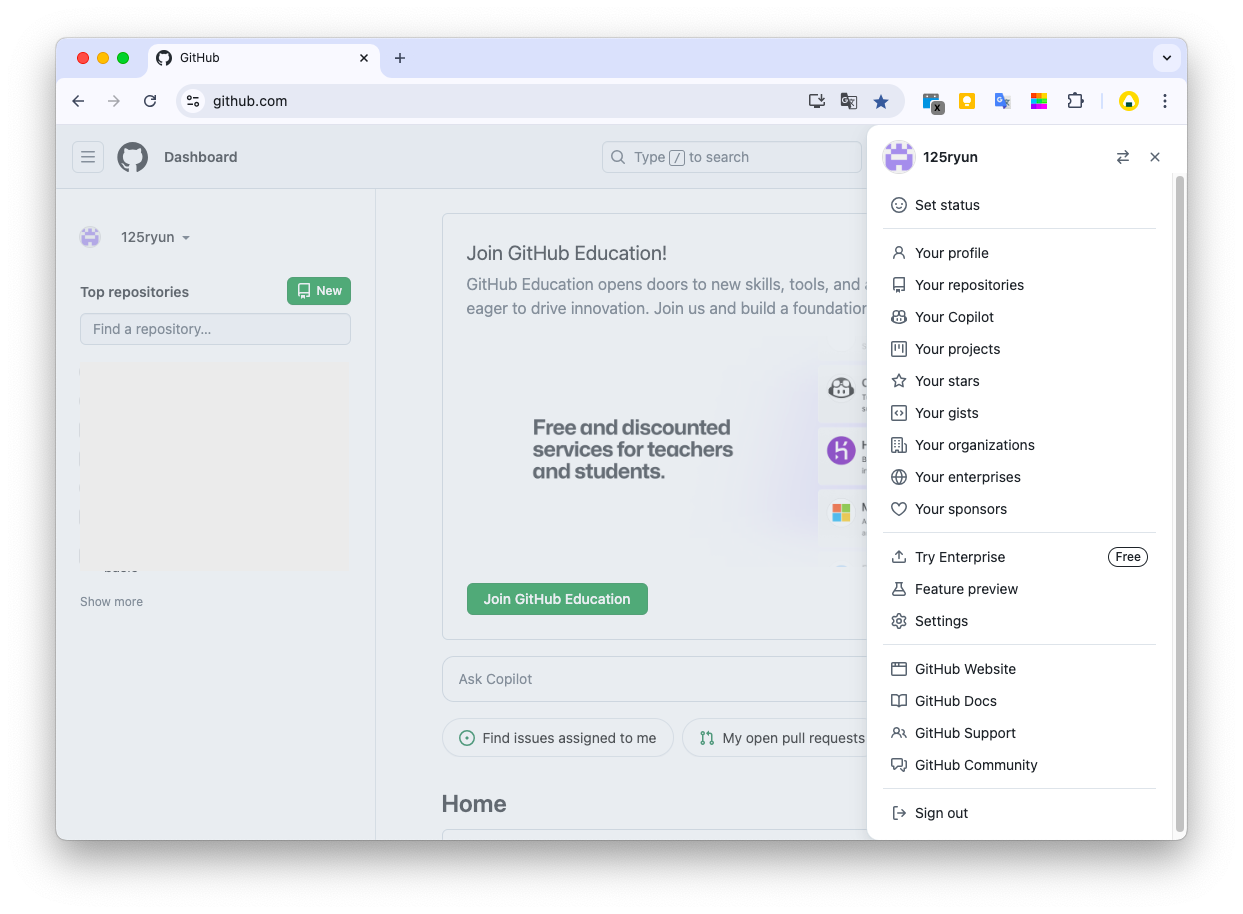This screenshot has width=1243, height=914.
Task: Click the board icon beside Your projects
Action: point(899,349)
